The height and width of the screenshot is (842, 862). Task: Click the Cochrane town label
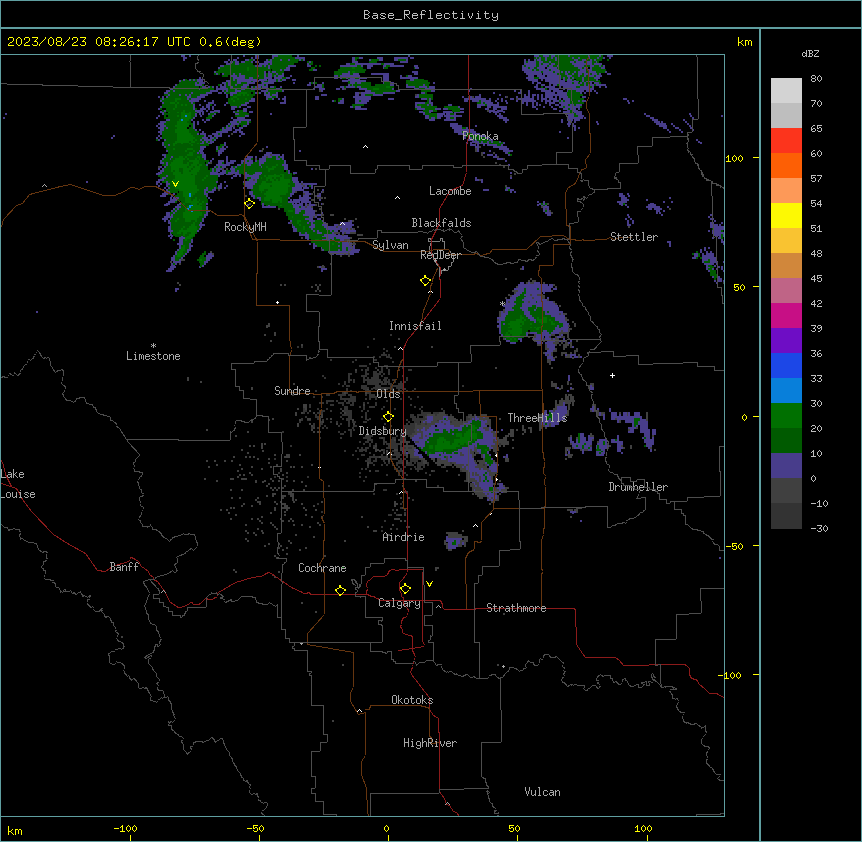click(x=322, y=568)
